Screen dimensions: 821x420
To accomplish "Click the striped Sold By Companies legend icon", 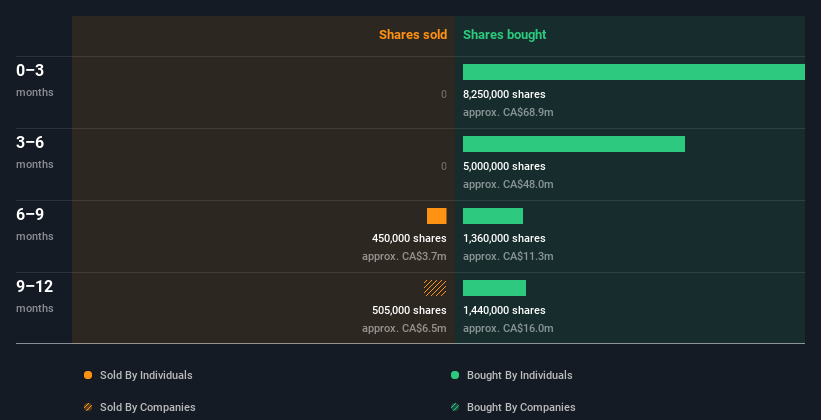I will click(88, 407).
